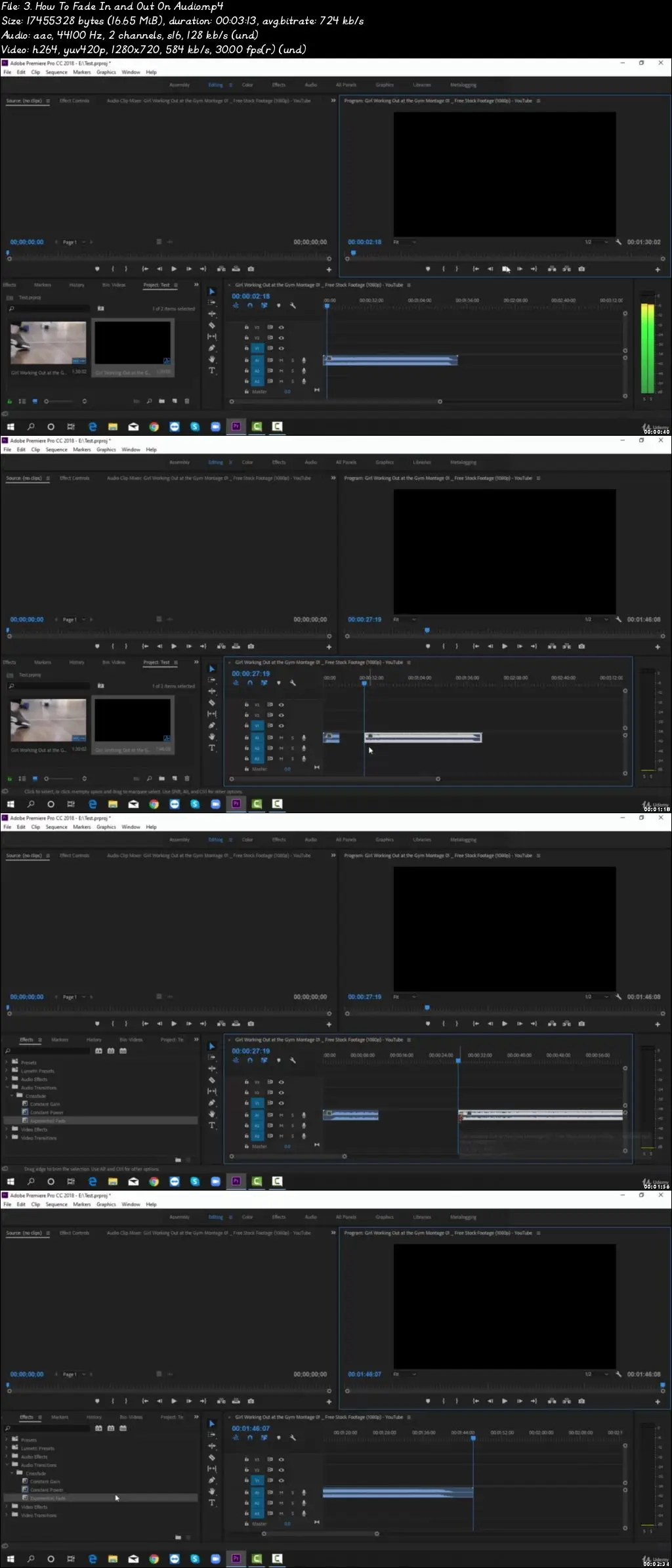The image size is (672, 1568).
Task: In the 0:01:56 frame, expand the Presets folder
Action: point(7,1062)
